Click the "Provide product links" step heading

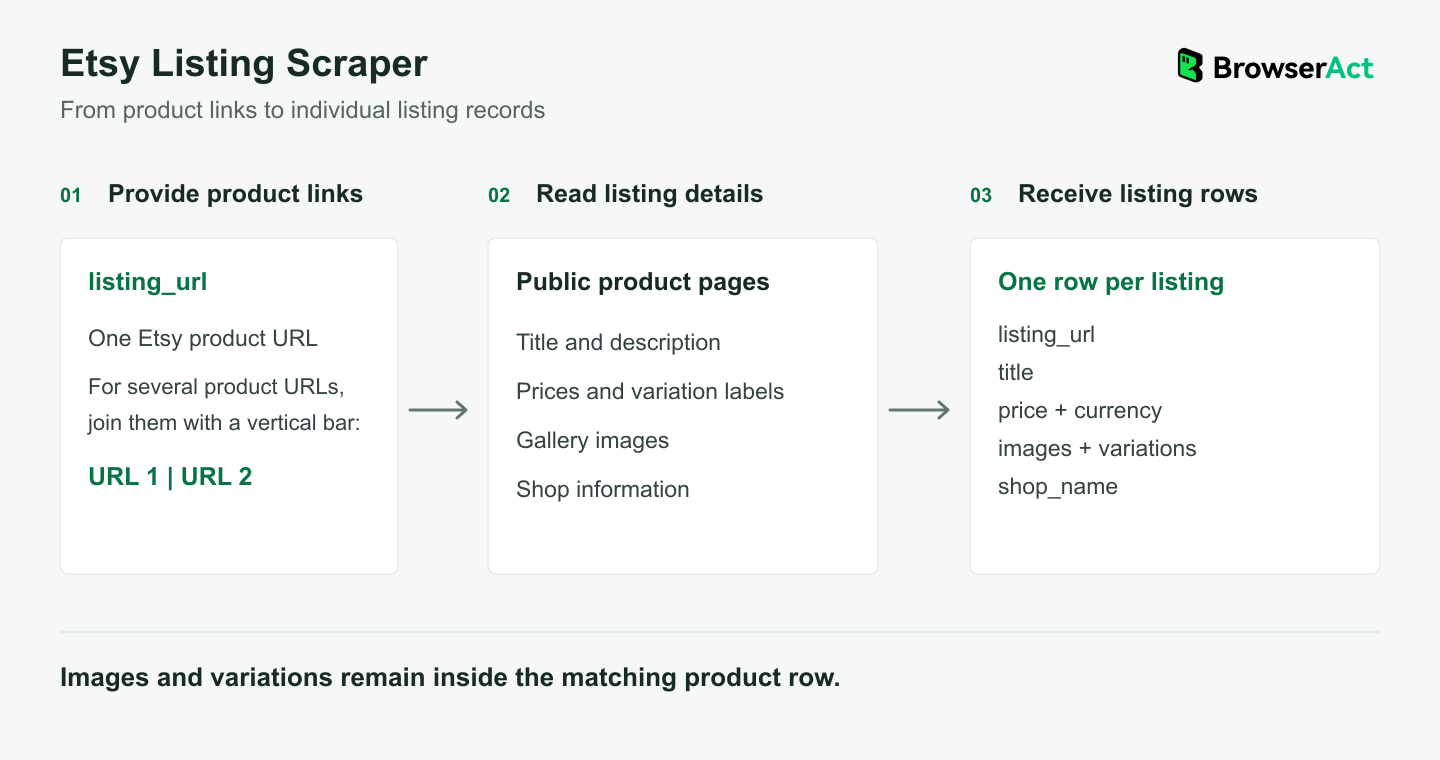coord(235,194)
